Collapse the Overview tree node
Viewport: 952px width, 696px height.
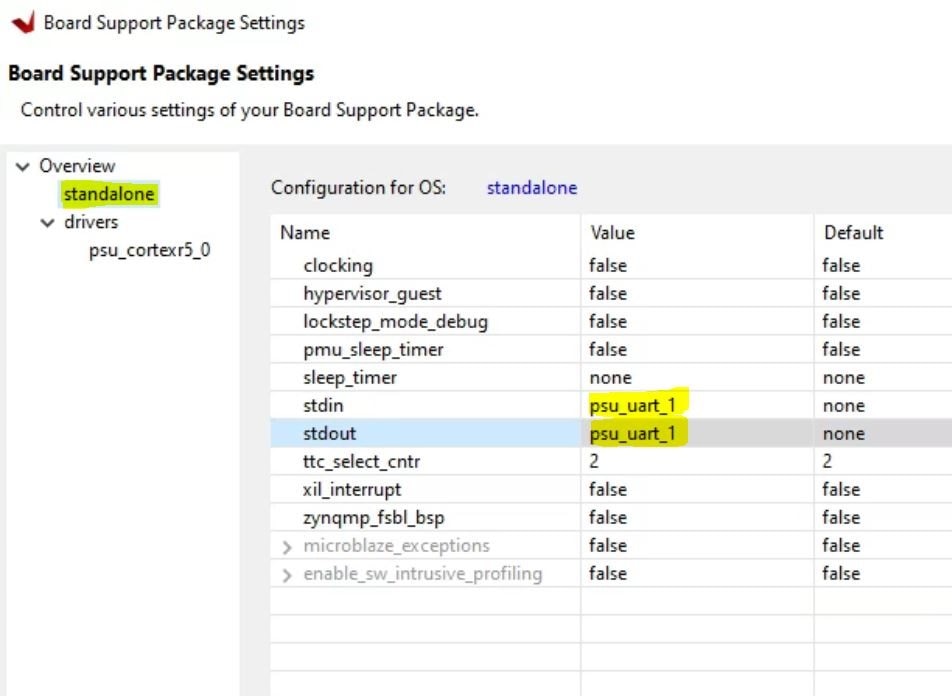[23, 166]
